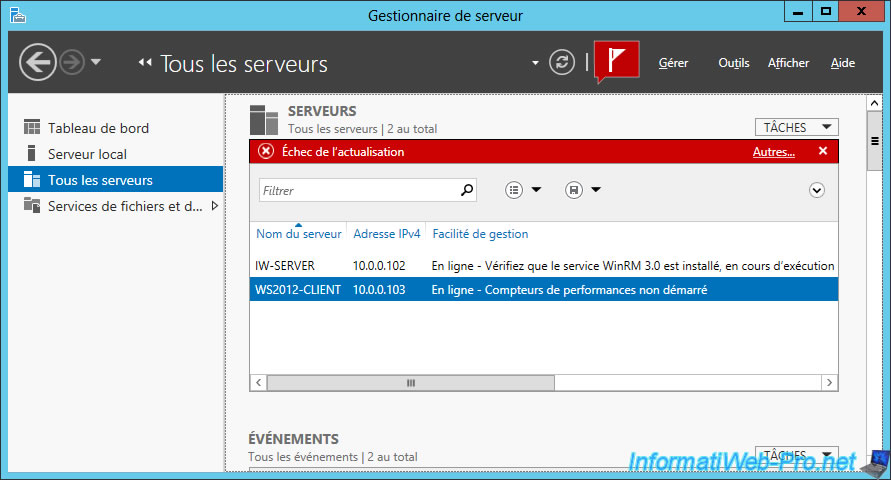Click the WinRM 3.0 status message
Image resolution: width=891 pixels, height=480 pixels.
pyautogui.click(x=633, y=265)
